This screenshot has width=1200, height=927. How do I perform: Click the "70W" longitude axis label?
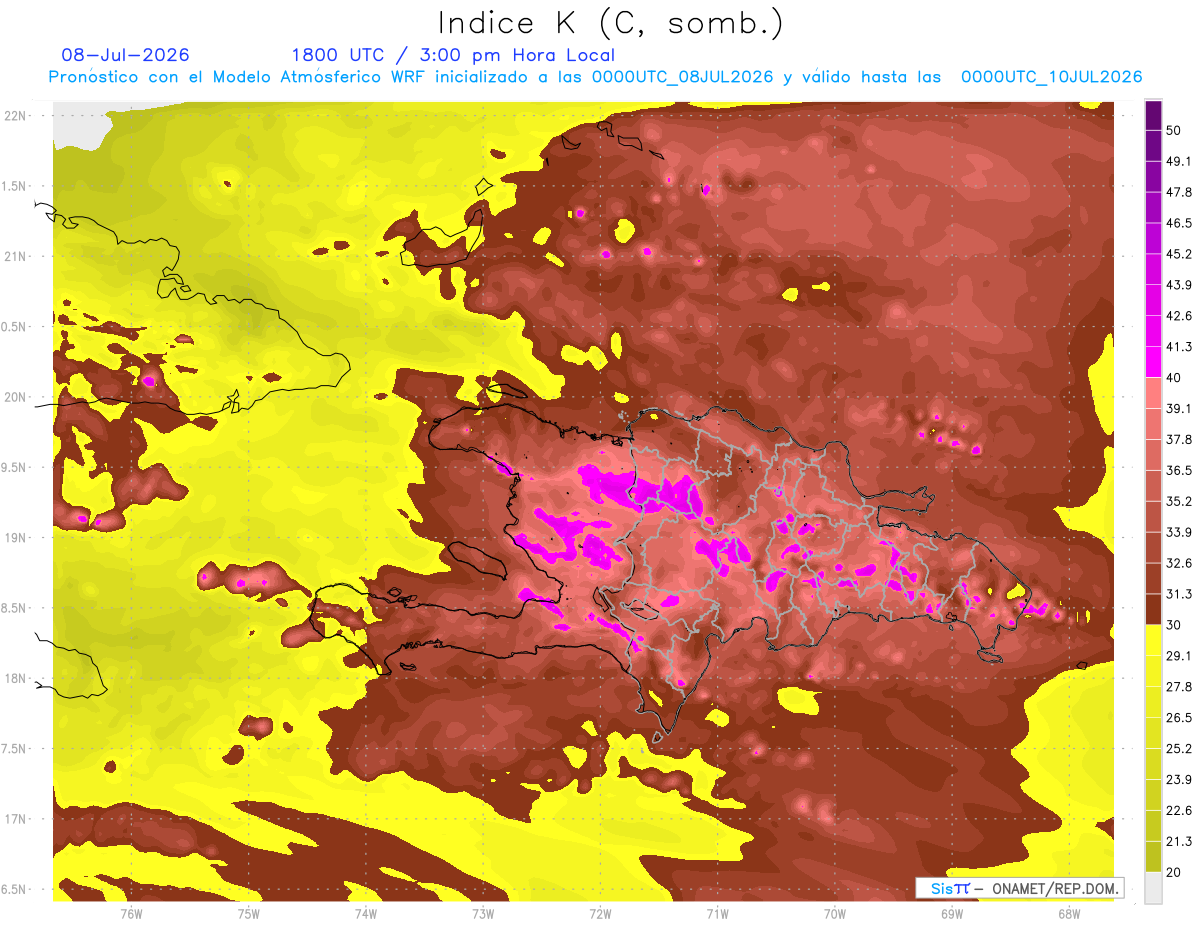[834, 914]
